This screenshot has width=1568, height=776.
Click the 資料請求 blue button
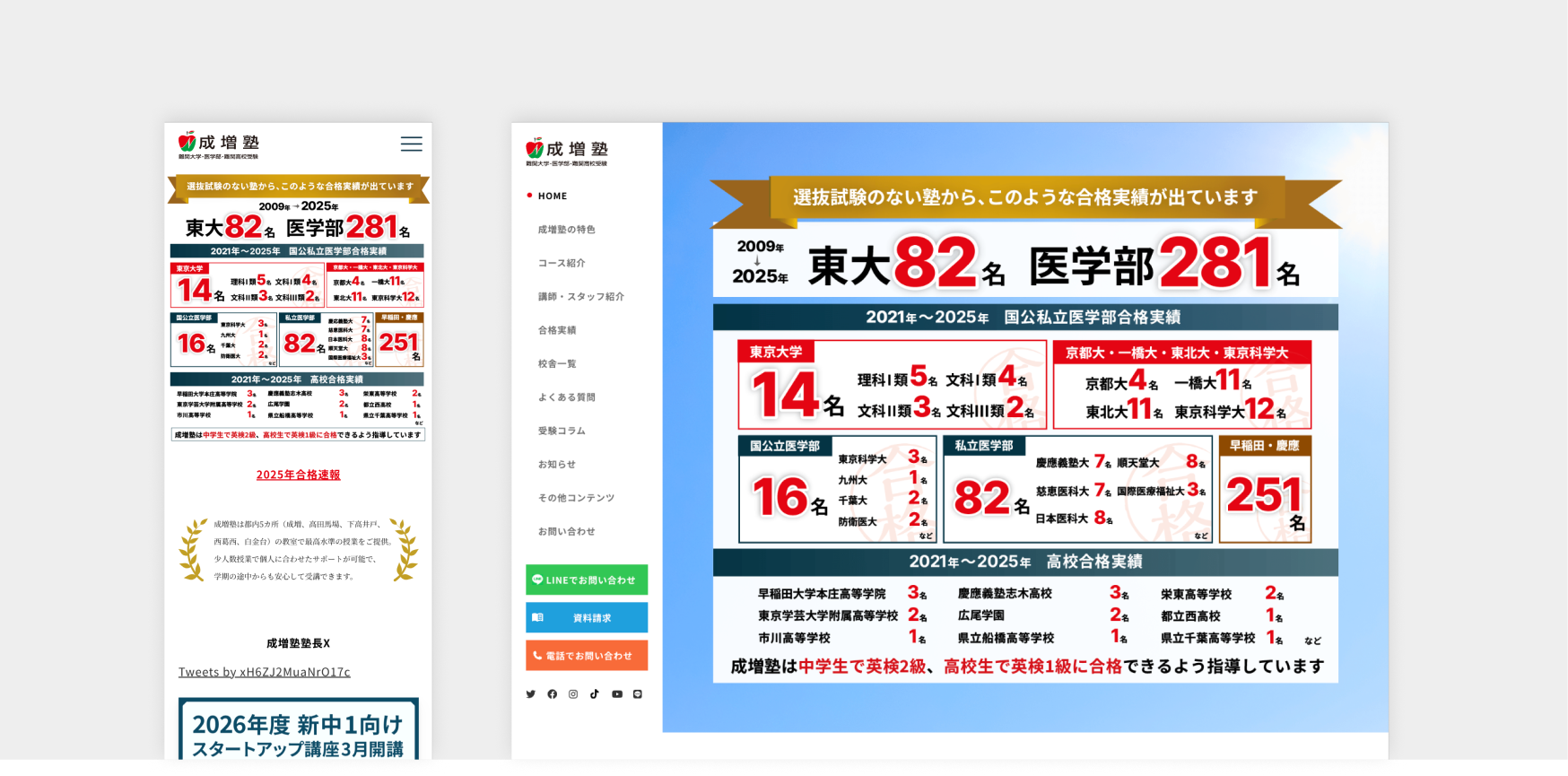587,617
